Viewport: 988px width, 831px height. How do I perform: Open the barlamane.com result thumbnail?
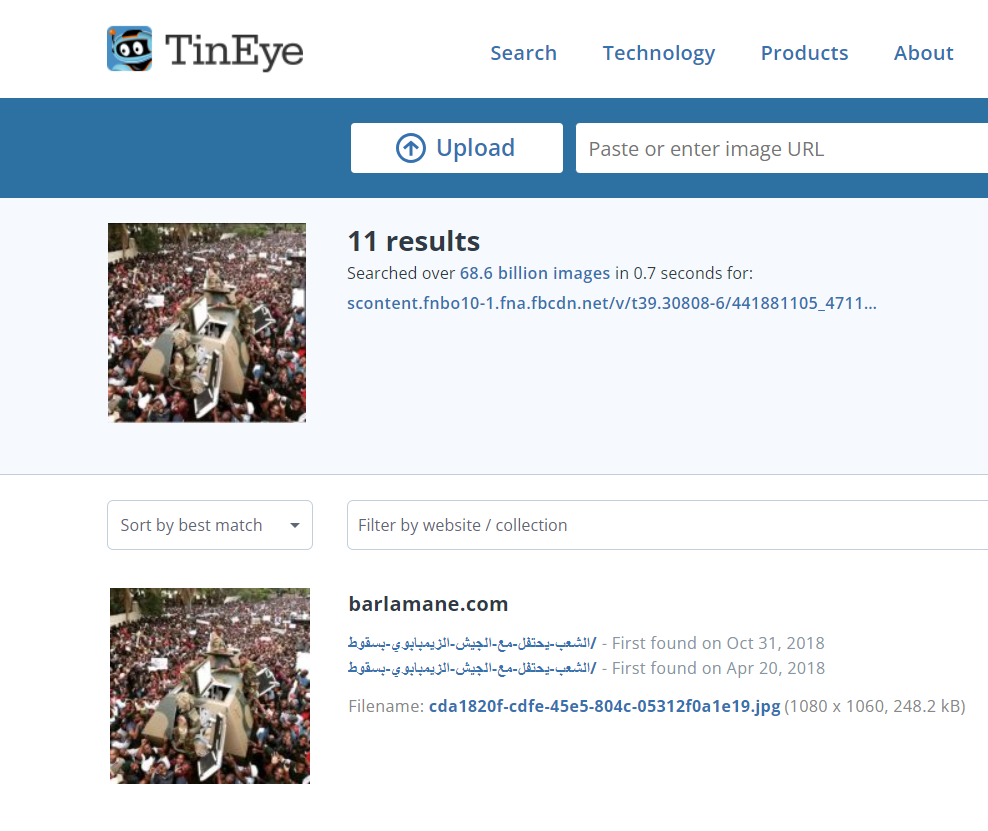click(209, 685)
